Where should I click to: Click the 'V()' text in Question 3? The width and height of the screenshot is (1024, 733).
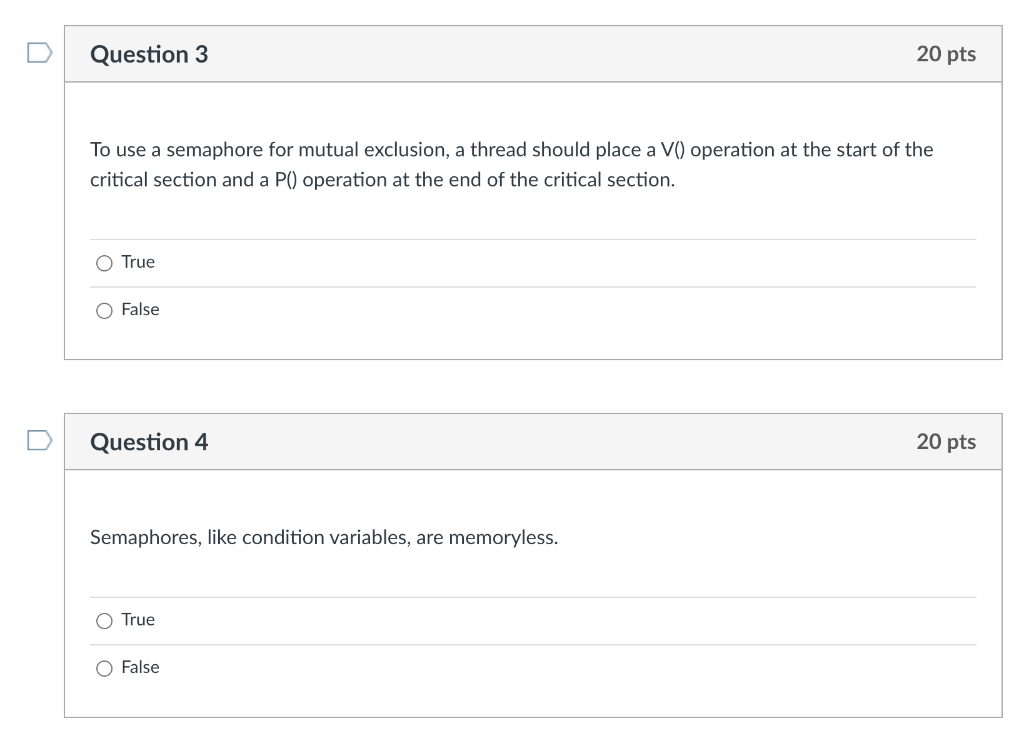672,150
